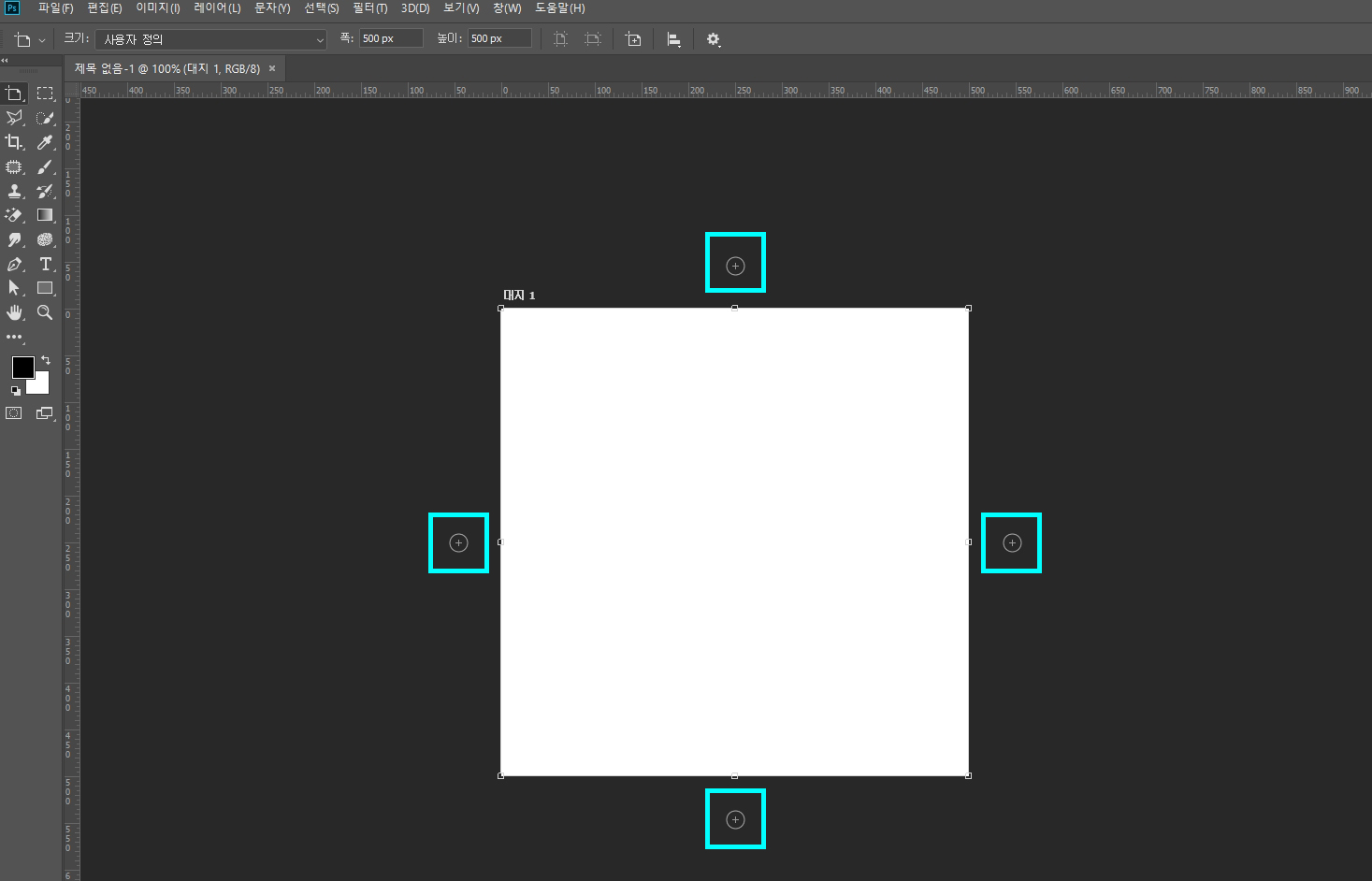Click the 대지 1 artboard label

point(519,295)
